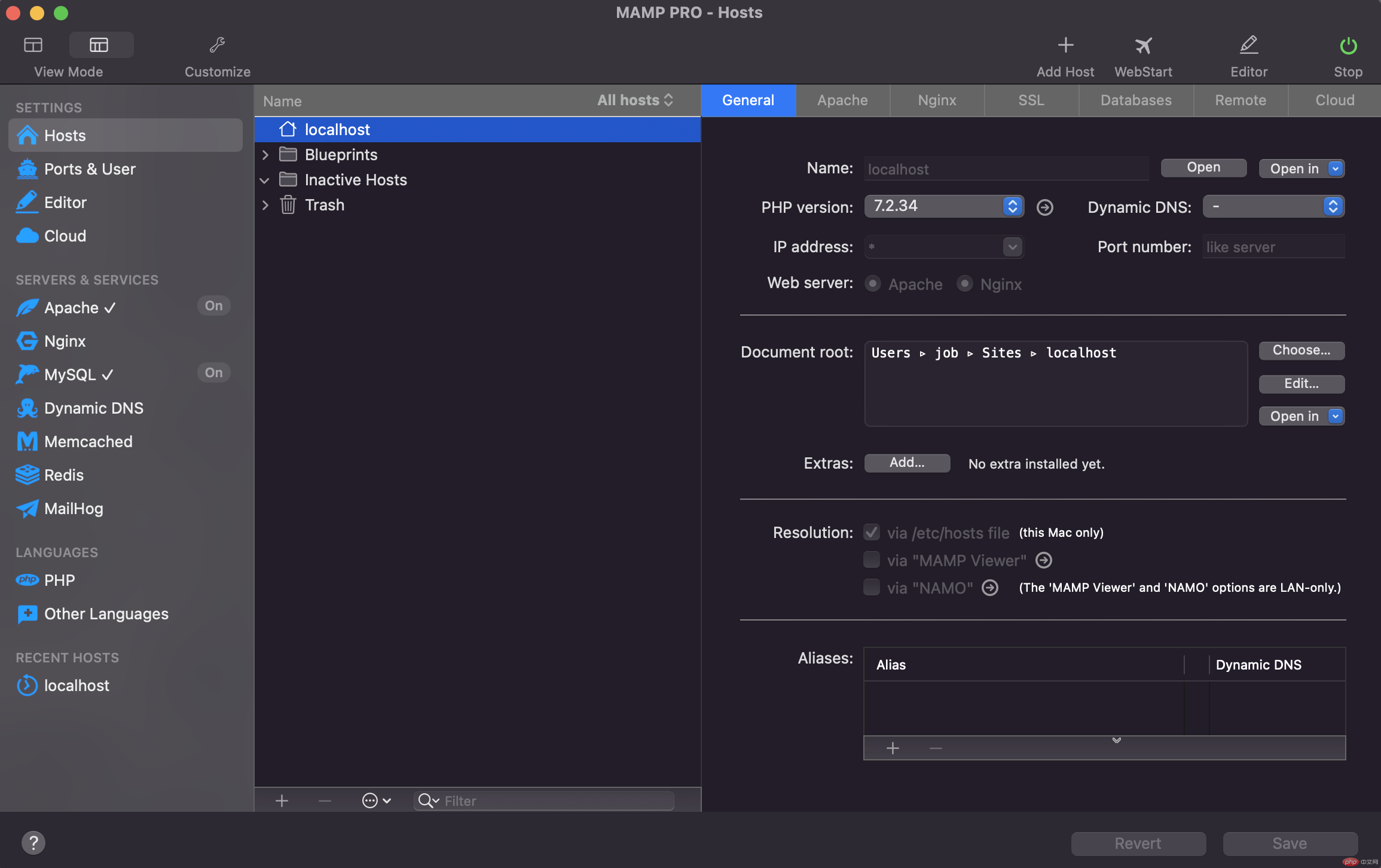1381x868 pixels.
Task: Open Redis service settings
Action: [x=126, y=475]
